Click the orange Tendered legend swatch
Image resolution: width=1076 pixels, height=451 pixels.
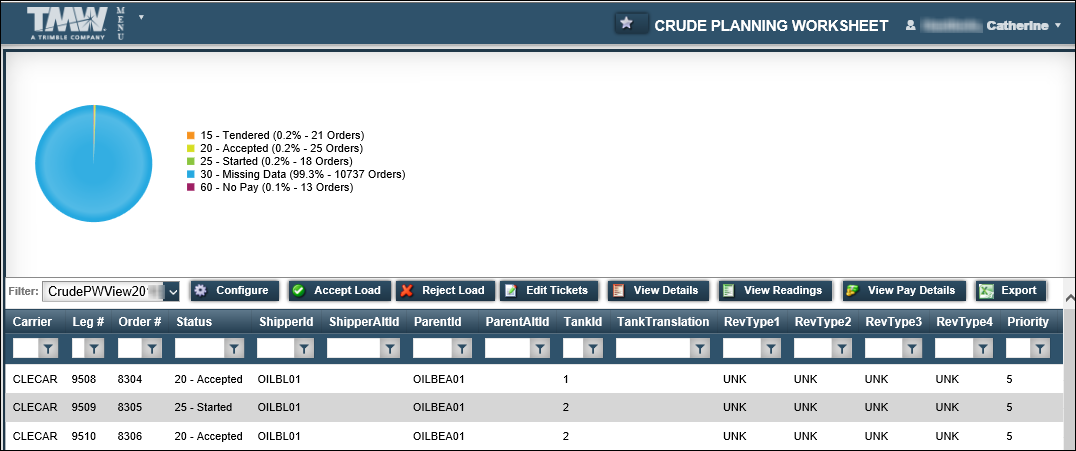coord(190,135)
